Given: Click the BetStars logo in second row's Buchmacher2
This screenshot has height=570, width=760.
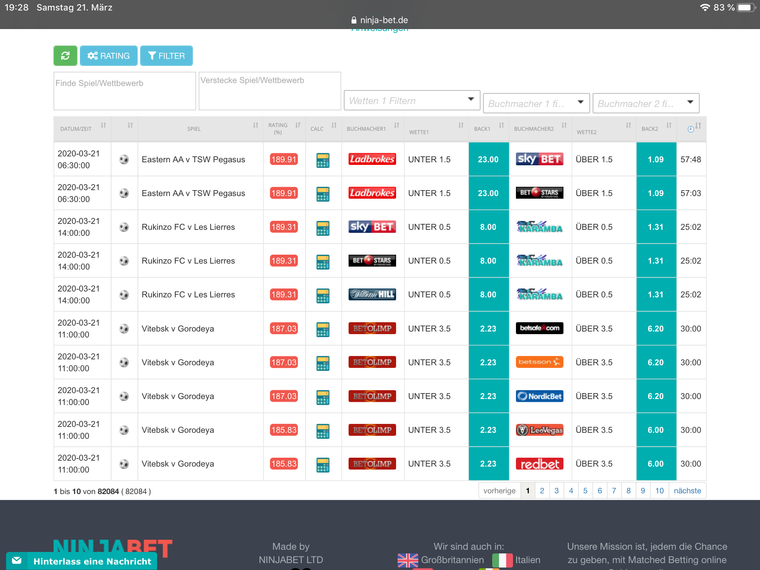Looking at the screenshot, I should pyautogui.click(x=539, y=193).
